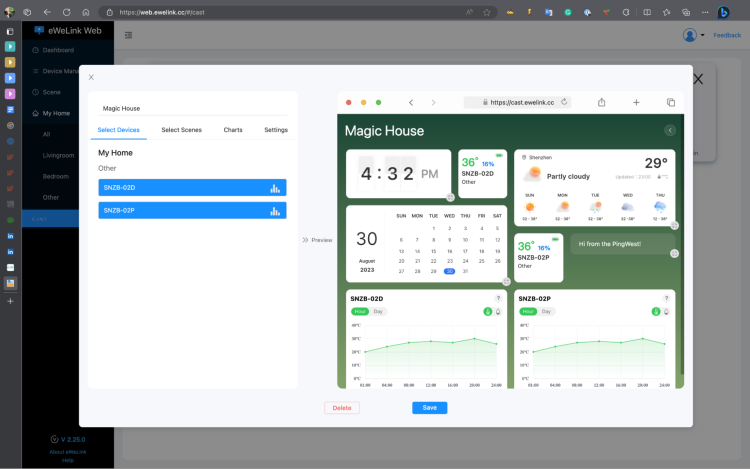Delete this cast with Delete button
Image resolution: width=750 pixels, height=469 pixels.
pyautogui.click(x=342, y=408)
